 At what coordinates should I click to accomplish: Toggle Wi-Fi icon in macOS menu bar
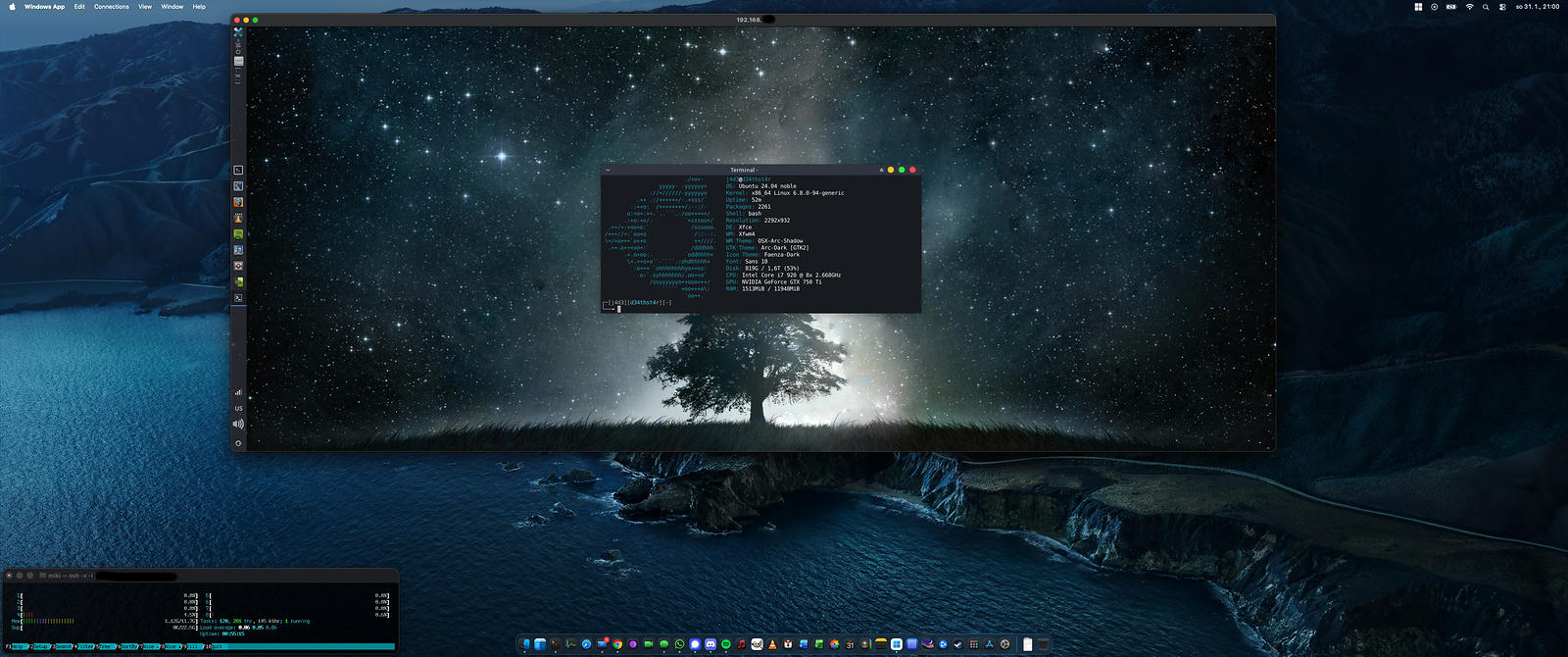(x=1469, y=7)
